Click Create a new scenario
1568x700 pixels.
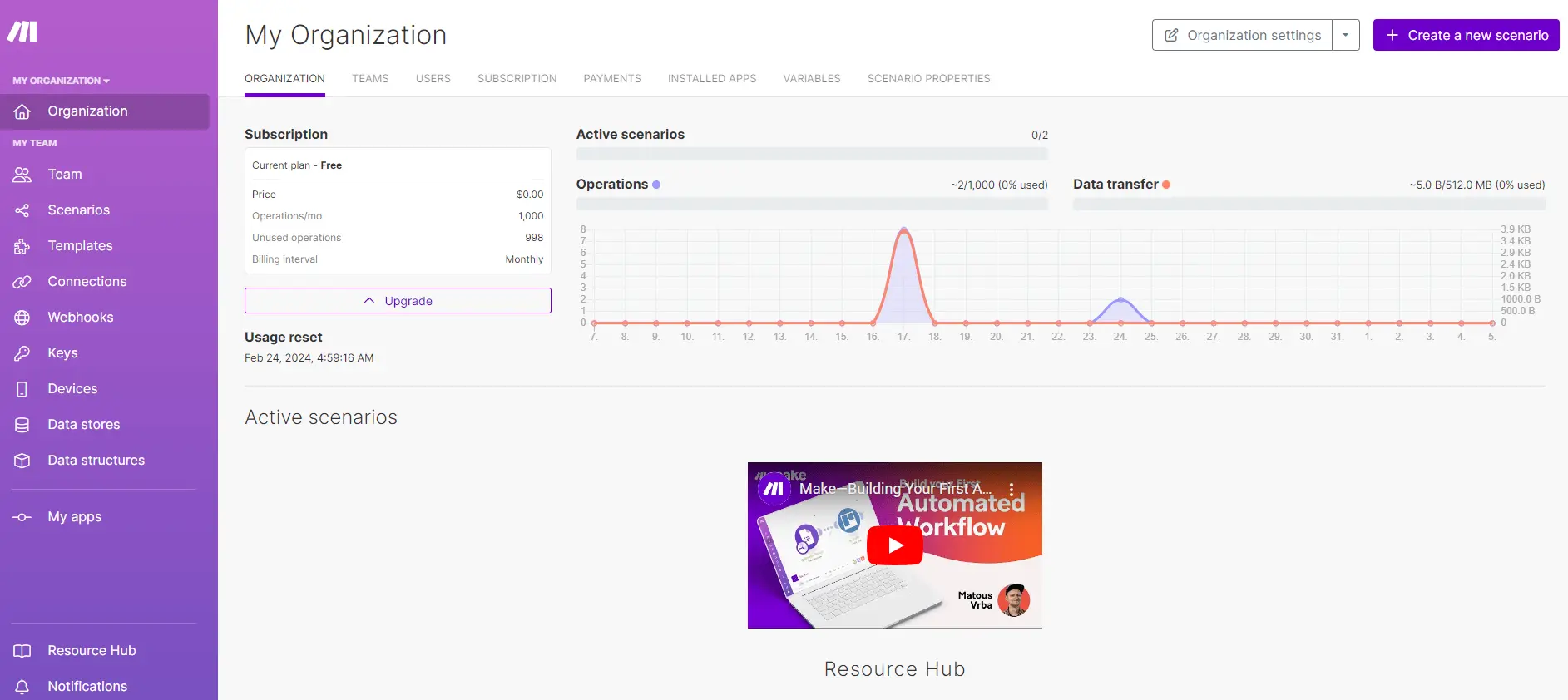click(1467, 35)
